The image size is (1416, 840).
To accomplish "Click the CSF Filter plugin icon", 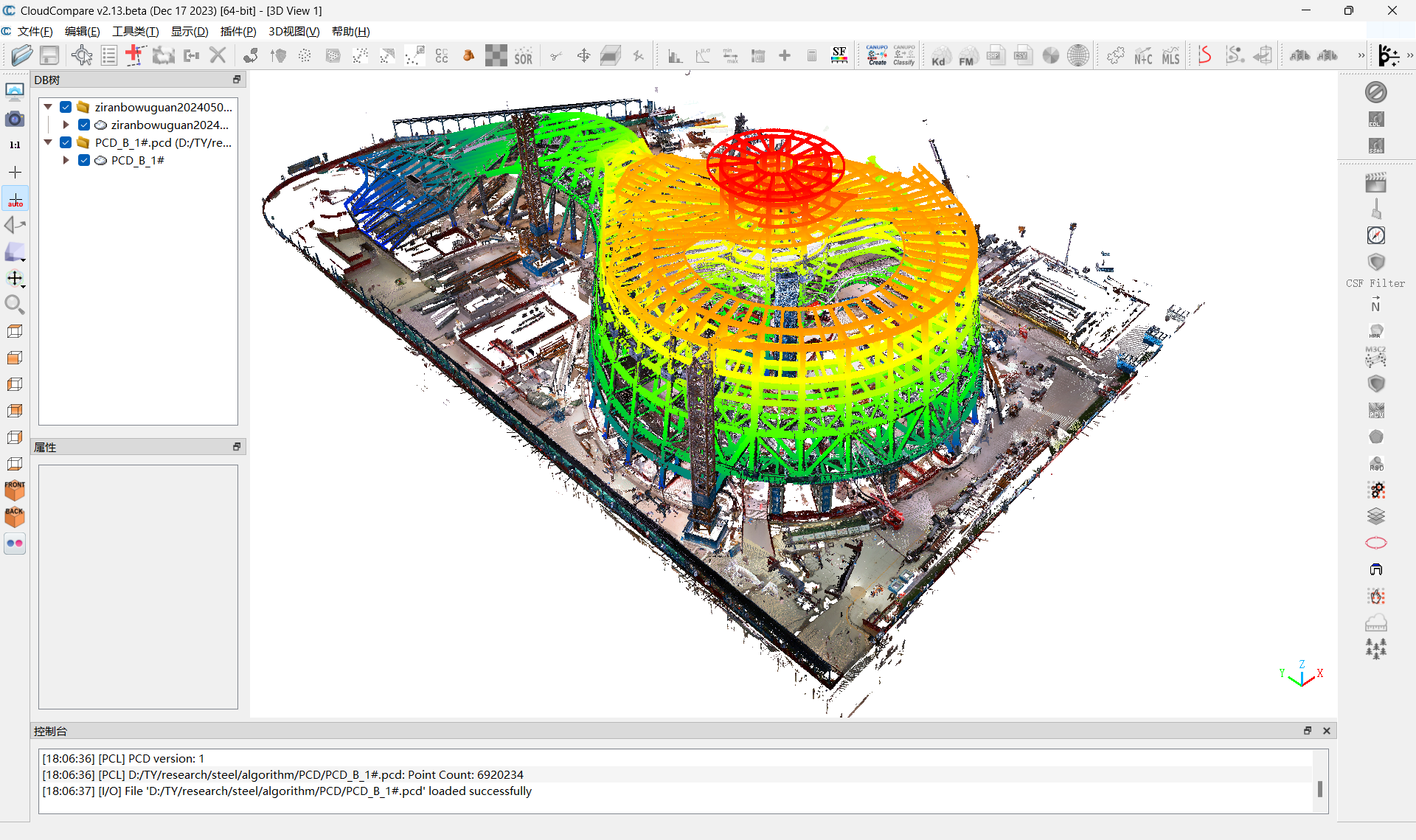I will (x=1375, y=263).
